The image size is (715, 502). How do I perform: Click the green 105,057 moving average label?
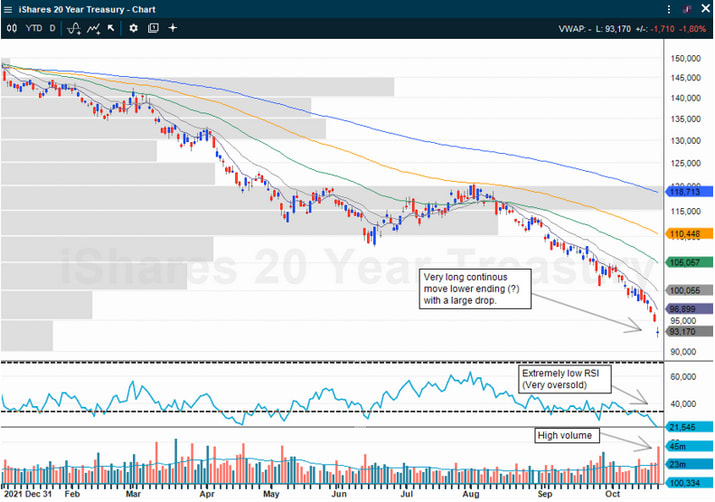[x=689, y=262]
